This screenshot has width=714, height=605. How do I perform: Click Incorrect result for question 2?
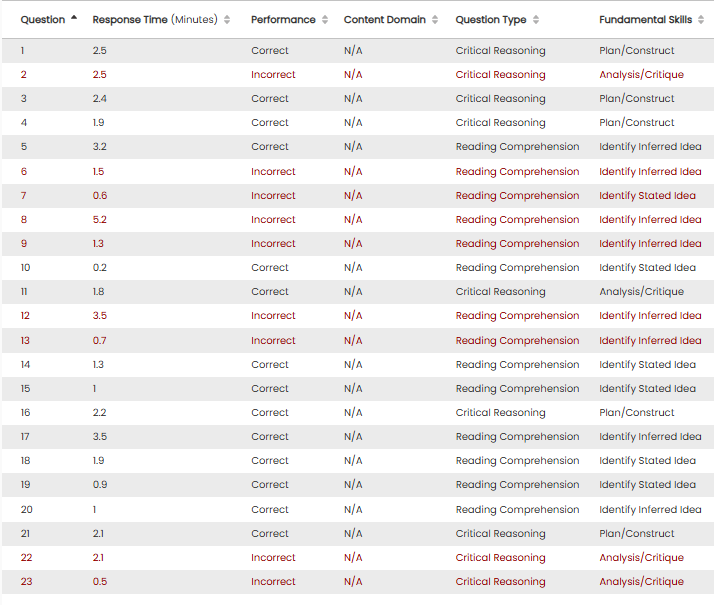tap(273, 75)
